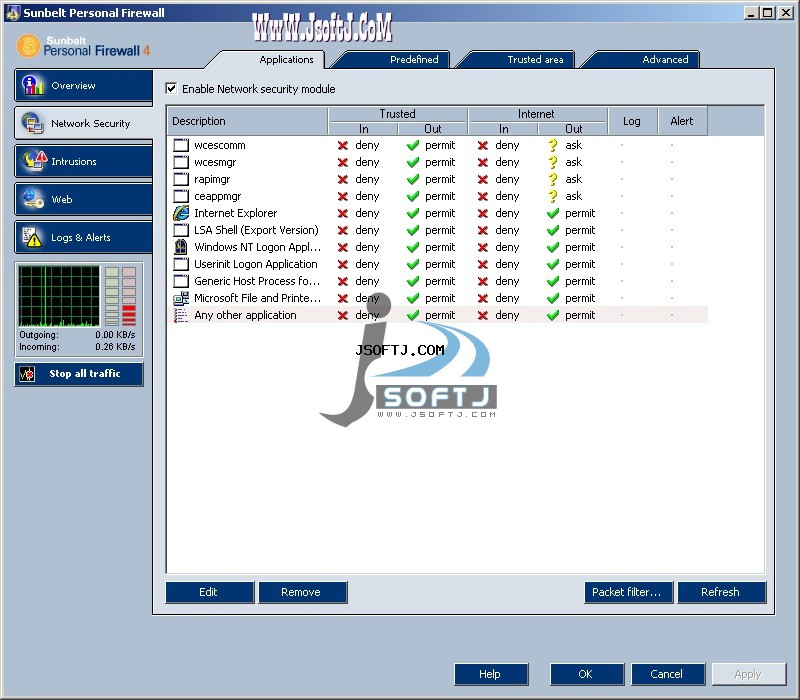800x700 pixels.
Task: Click the Trusted In column header
Action: click(x=363, y=129)
